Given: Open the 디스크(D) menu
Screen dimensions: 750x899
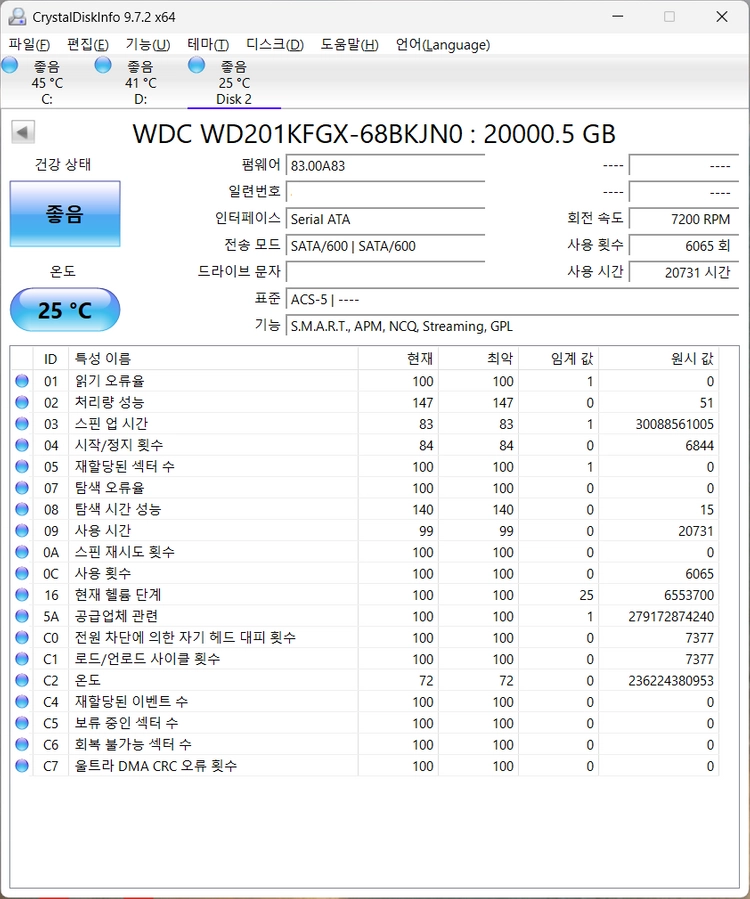Looking at the screenshot, I should (x=275, y=45).
